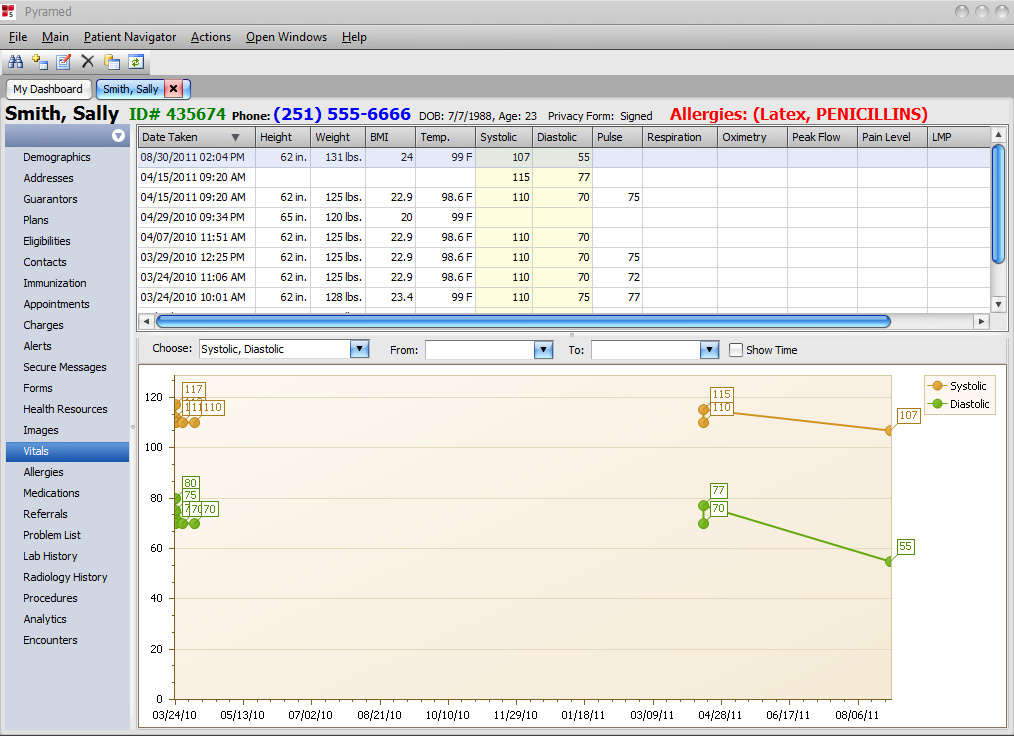Click the table scroll up arrow

(x=998, y=135)
